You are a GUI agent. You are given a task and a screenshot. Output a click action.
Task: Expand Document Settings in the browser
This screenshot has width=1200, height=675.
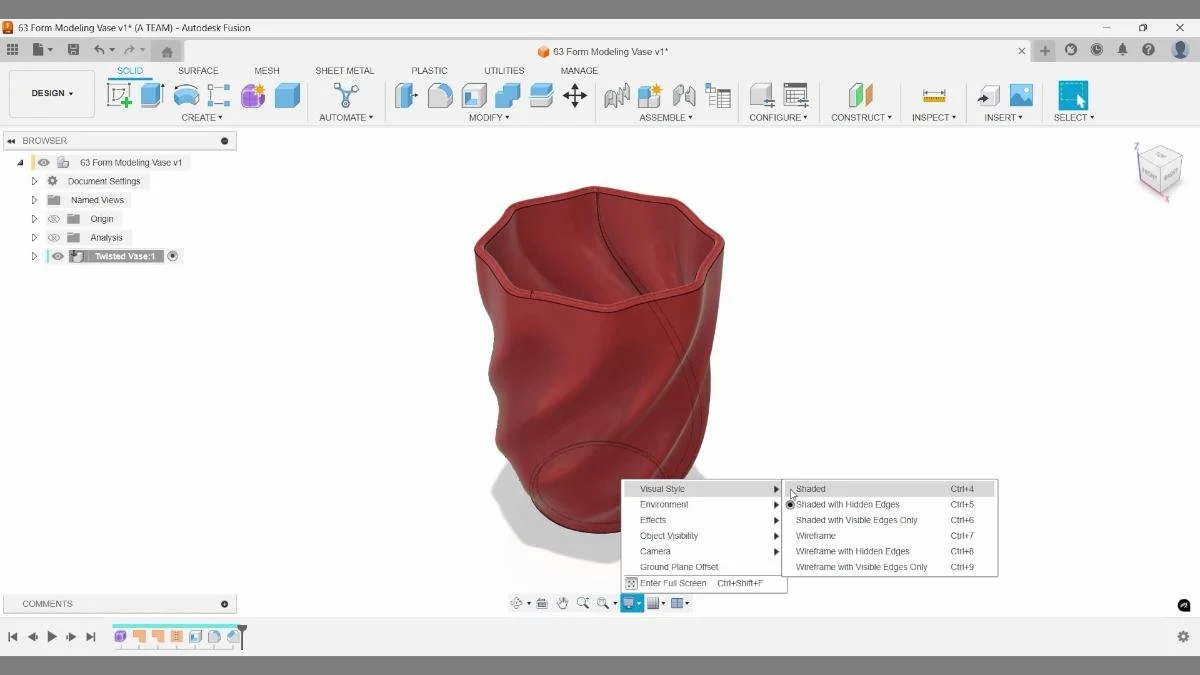click(33, 181)
